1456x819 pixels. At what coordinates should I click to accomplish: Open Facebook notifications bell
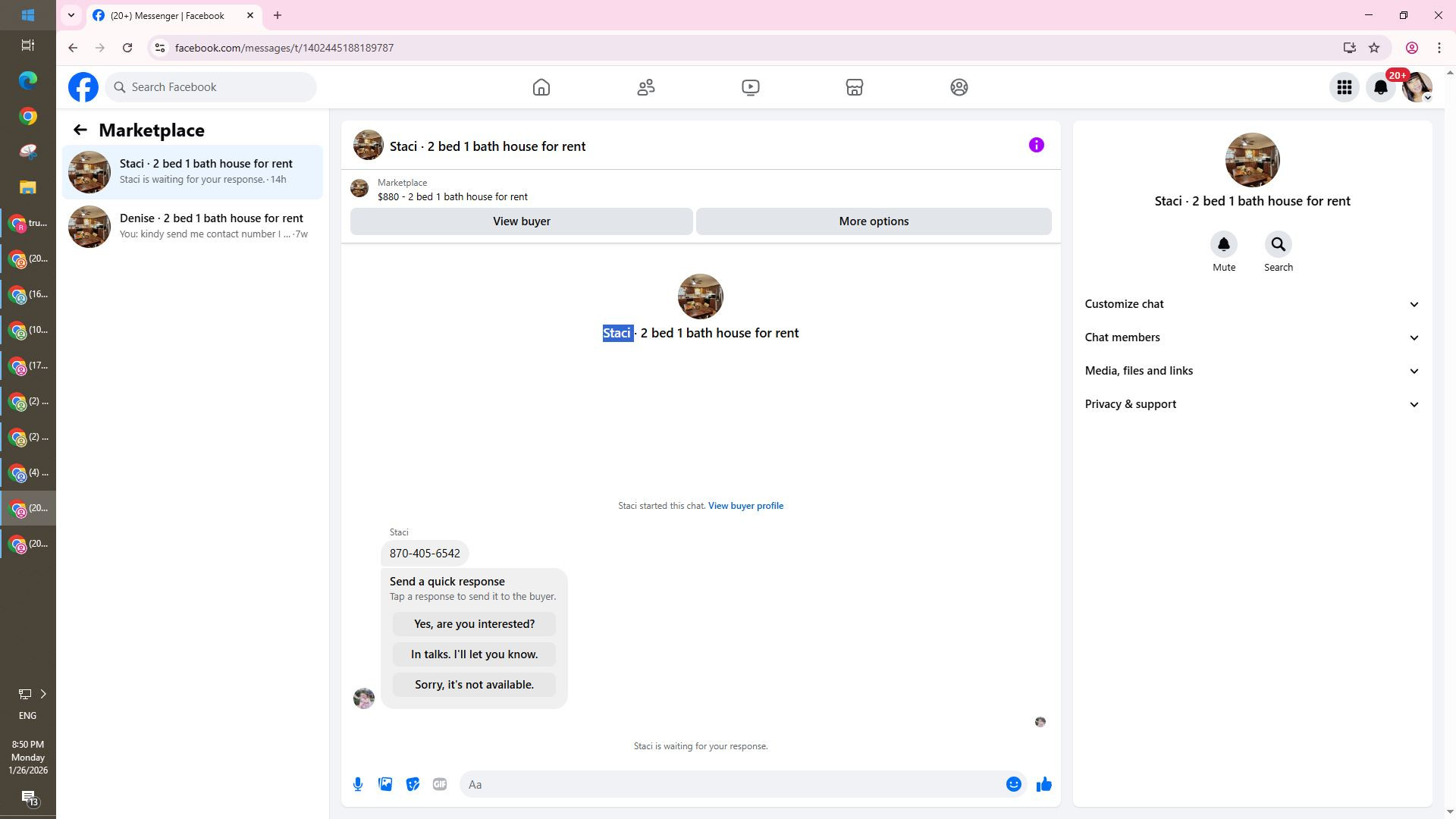(x=1381, y=87)
